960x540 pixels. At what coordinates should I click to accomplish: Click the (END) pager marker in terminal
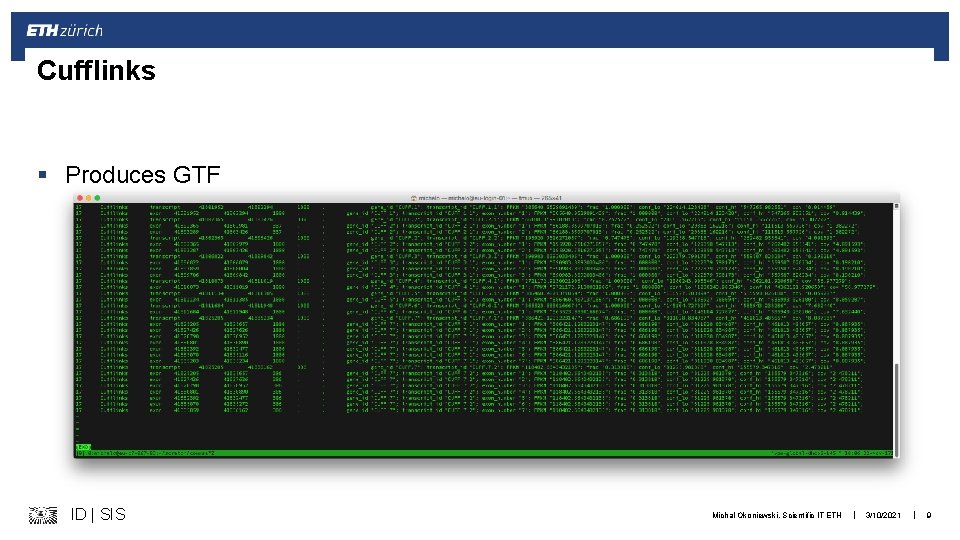pyautogui.click(x=83, y=448)
